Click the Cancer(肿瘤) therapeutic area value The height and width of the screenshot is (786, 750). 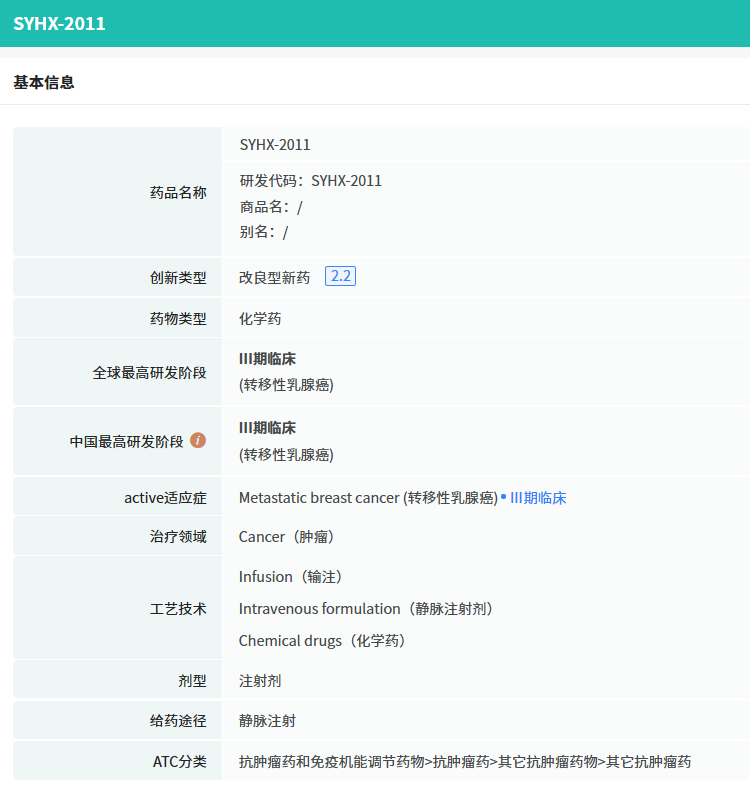tap(287, 537)
